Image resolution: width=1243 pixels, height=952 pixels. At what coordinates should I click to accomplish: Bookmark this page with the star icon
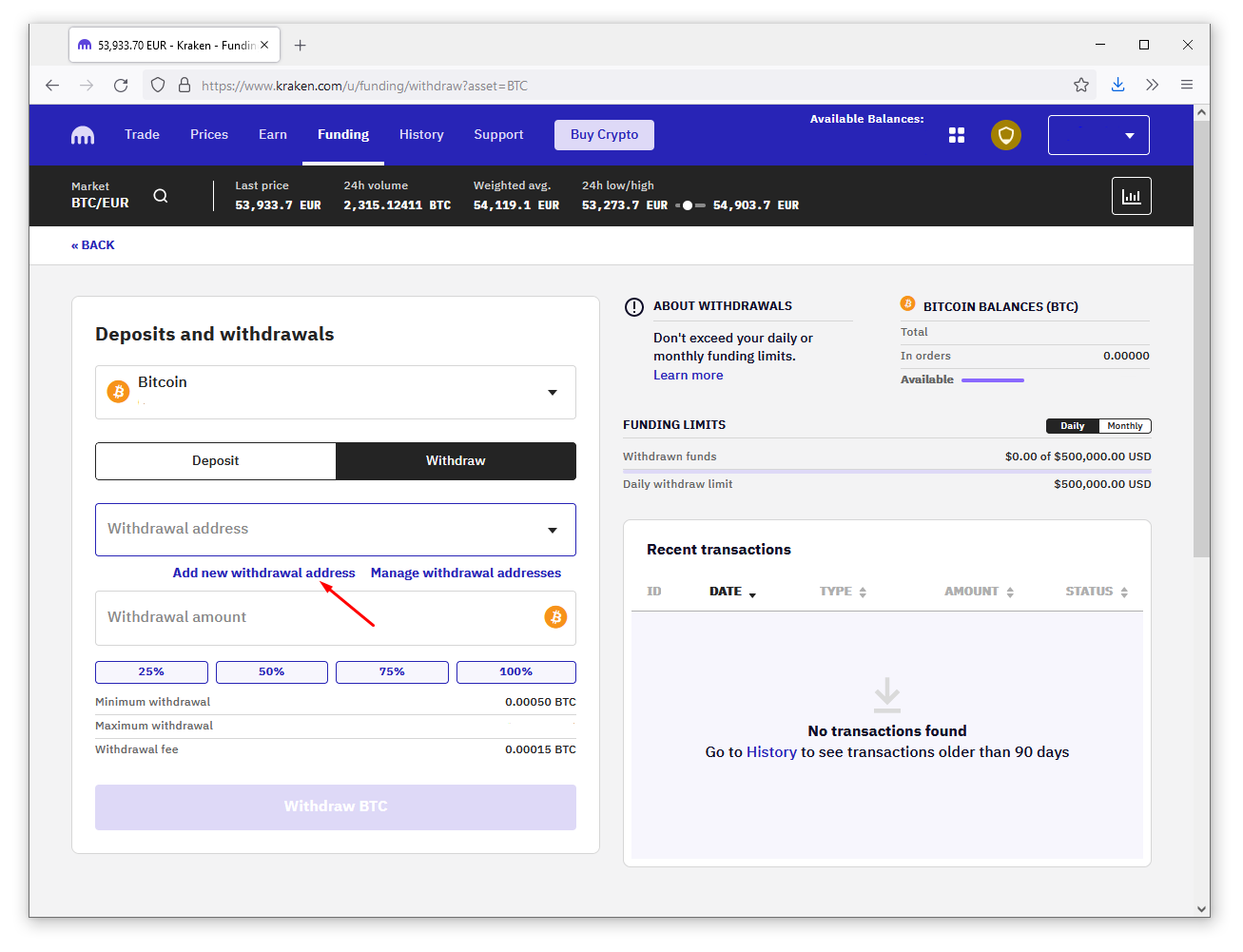pos(1081,86)
